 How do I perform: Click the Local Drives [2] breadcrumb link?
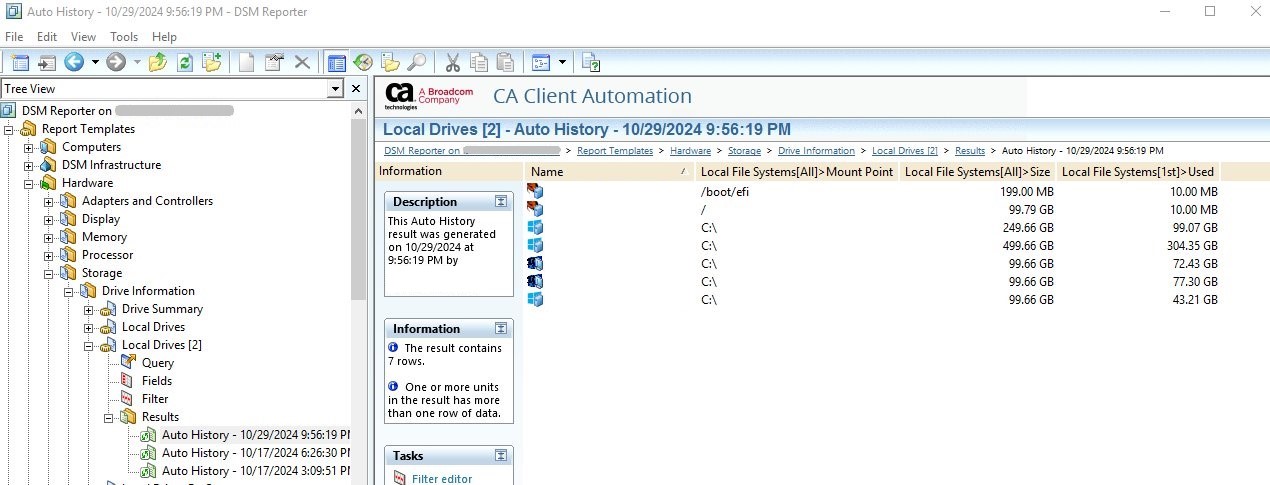click(x=905, y=151)
